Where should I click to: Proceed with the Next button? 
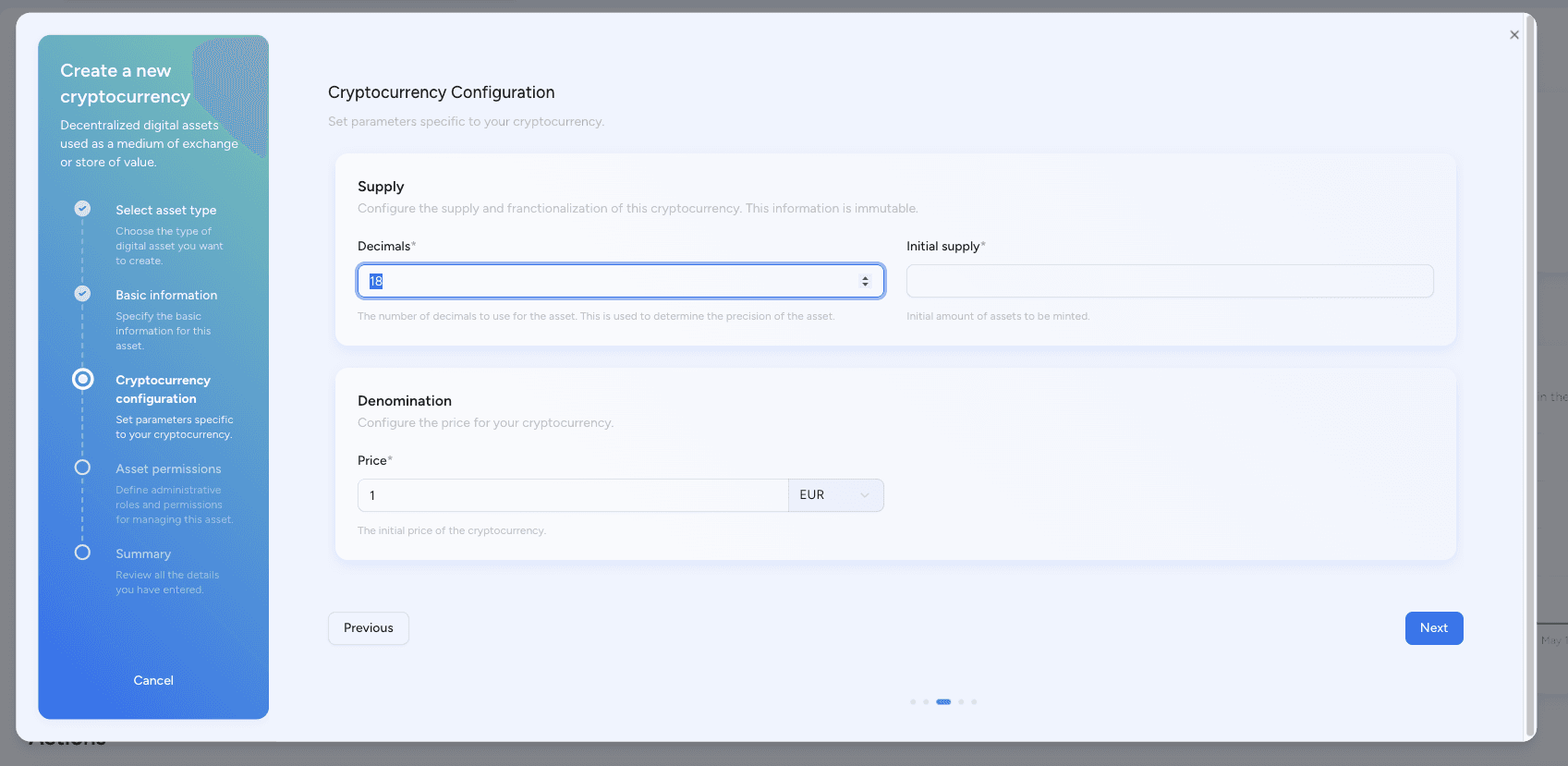tap(1434, 628)
